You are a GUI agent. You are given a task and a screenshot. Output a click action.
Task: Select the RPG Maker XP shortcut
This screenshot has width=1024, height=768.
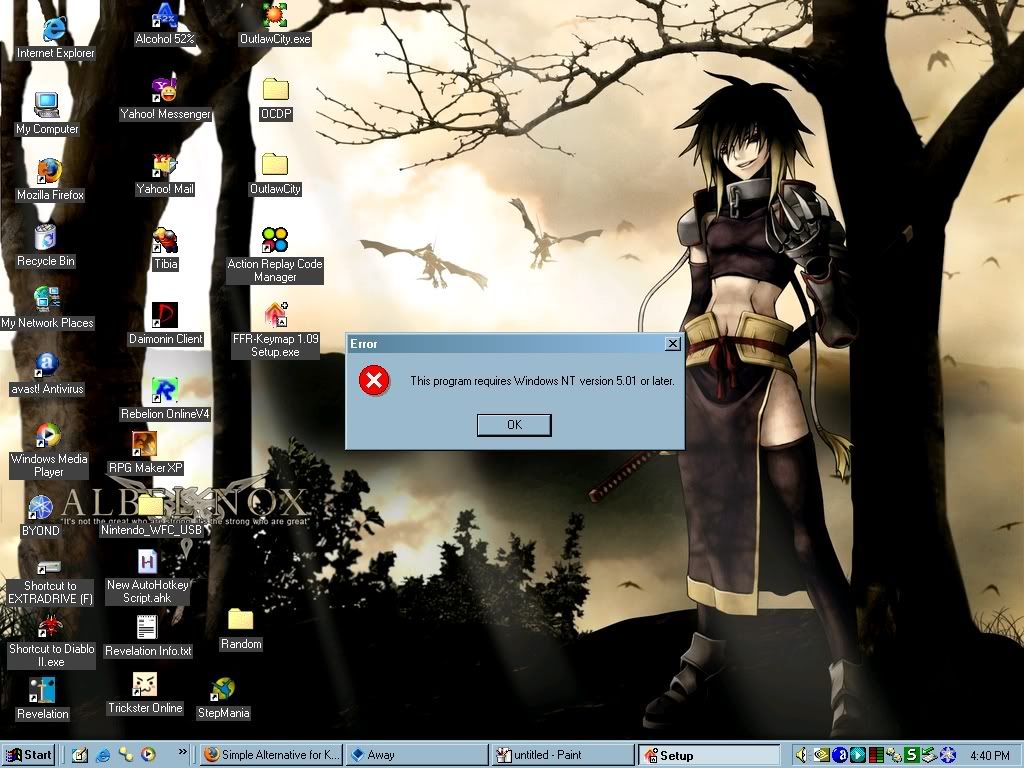[145, 444]
